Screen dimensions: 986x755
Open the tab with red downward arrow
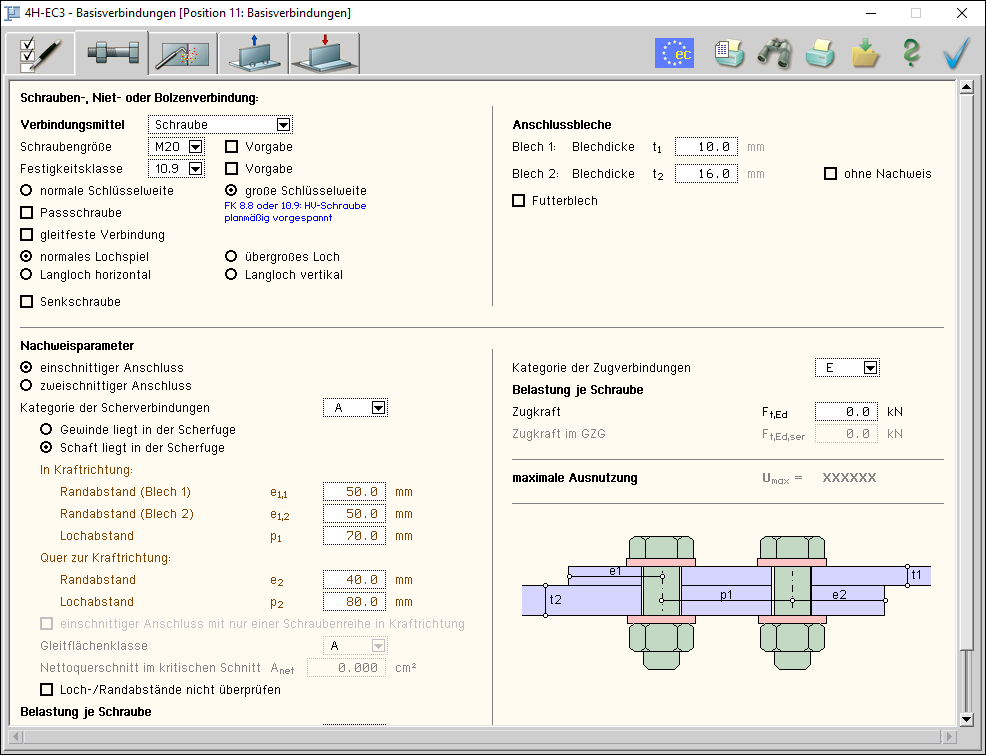click(x=324, y=54)
